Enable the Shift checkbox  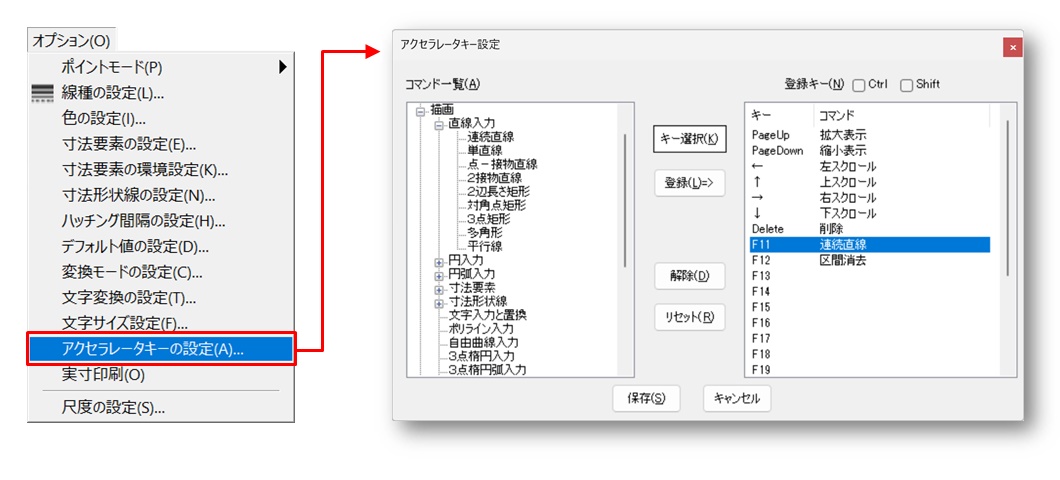tap(906, 85)
